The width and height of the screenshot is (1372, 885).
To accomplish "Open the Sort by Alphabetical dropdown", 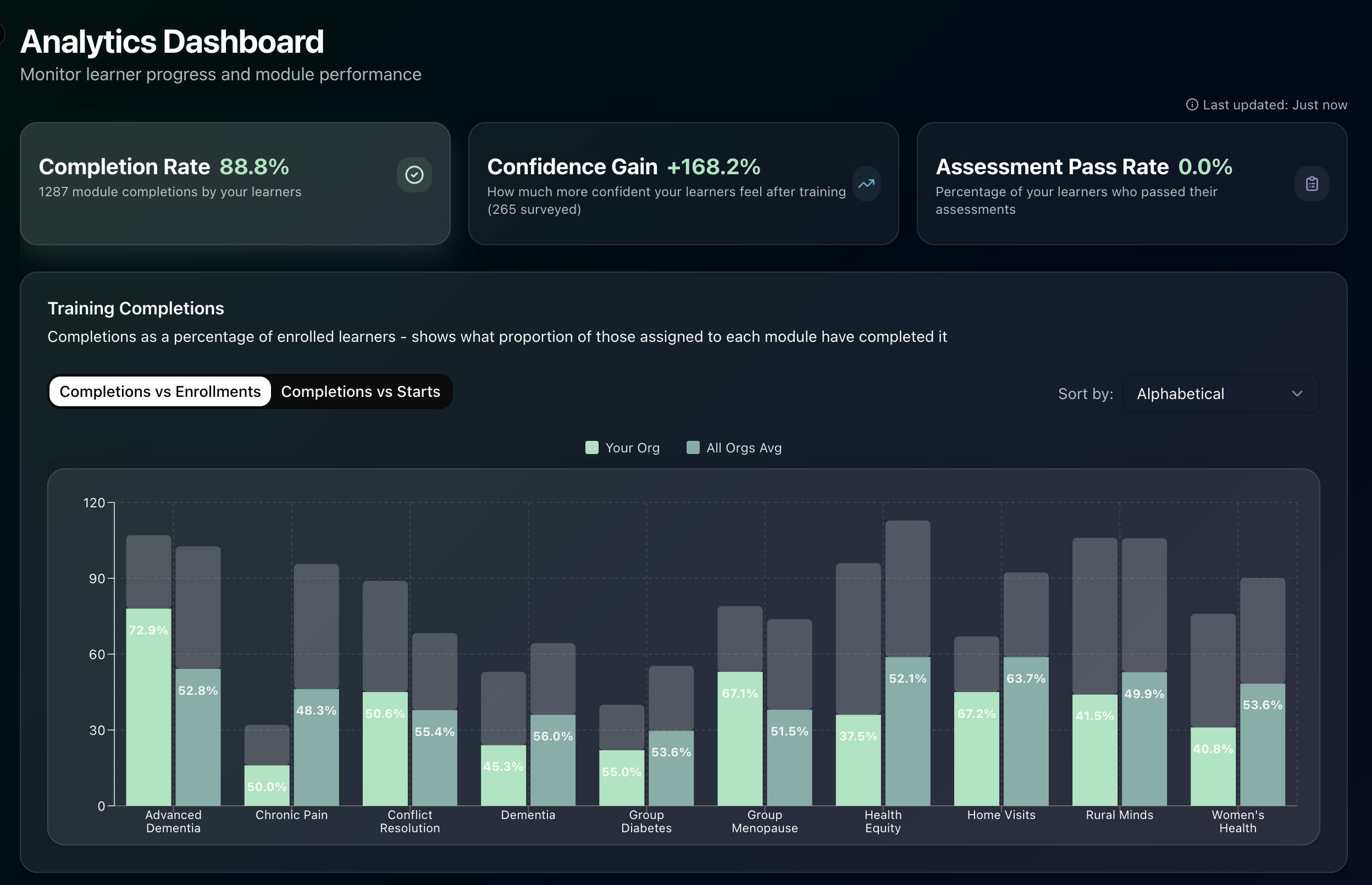I will coord(1221,394).
